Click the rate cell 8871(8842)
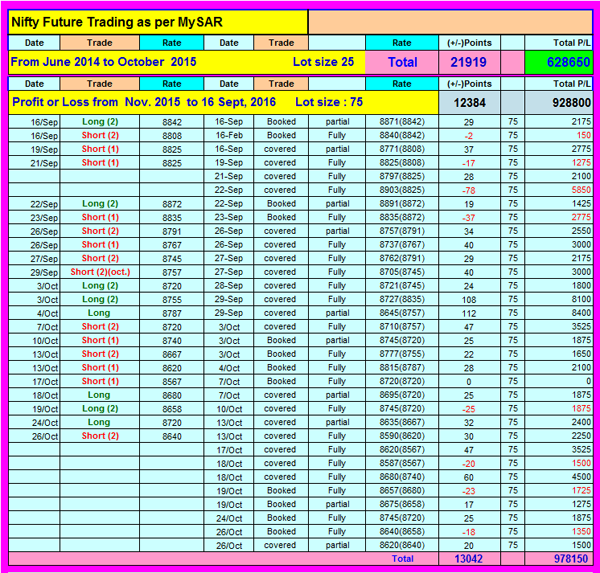 402,122
